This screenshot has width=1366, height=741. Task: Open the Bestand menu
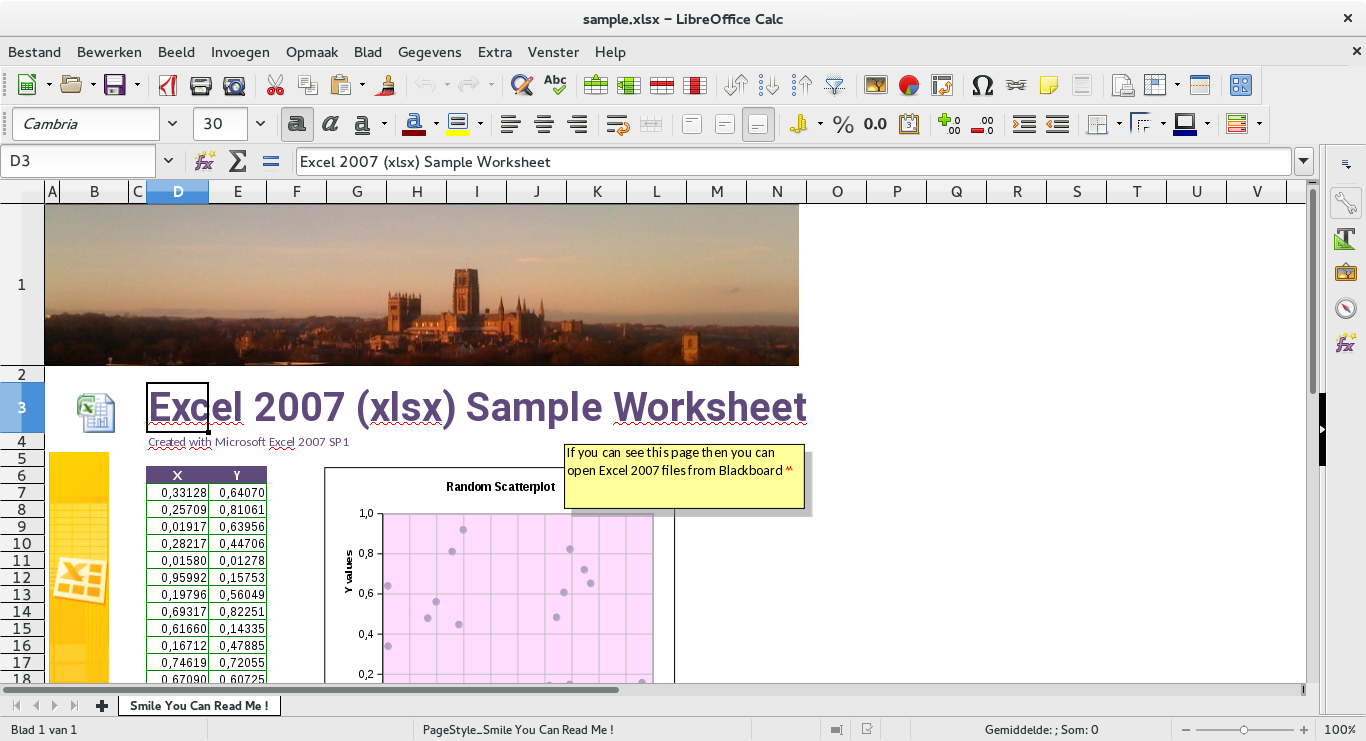point(35,52)
